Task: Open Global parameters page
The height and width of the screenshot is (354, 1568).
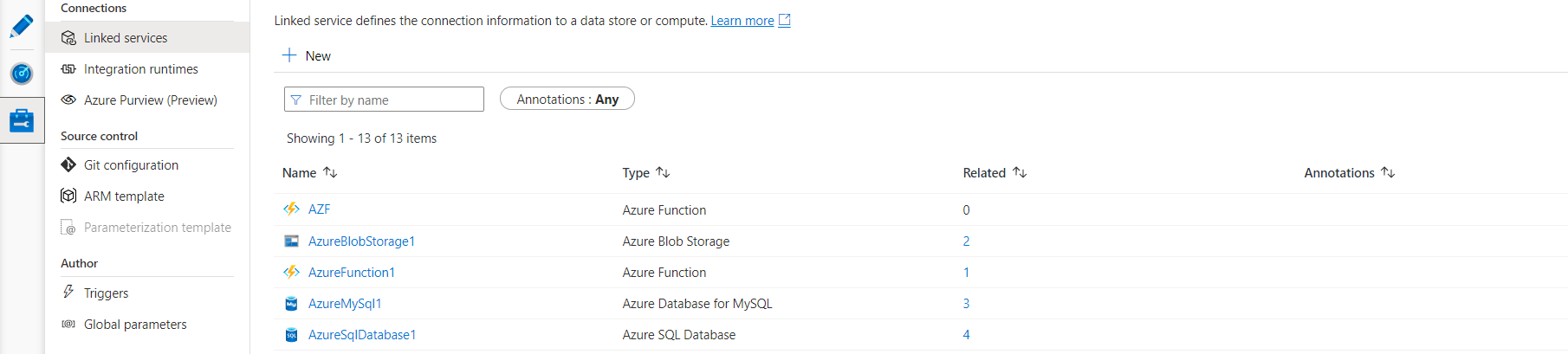Action: tap(135, 325)
